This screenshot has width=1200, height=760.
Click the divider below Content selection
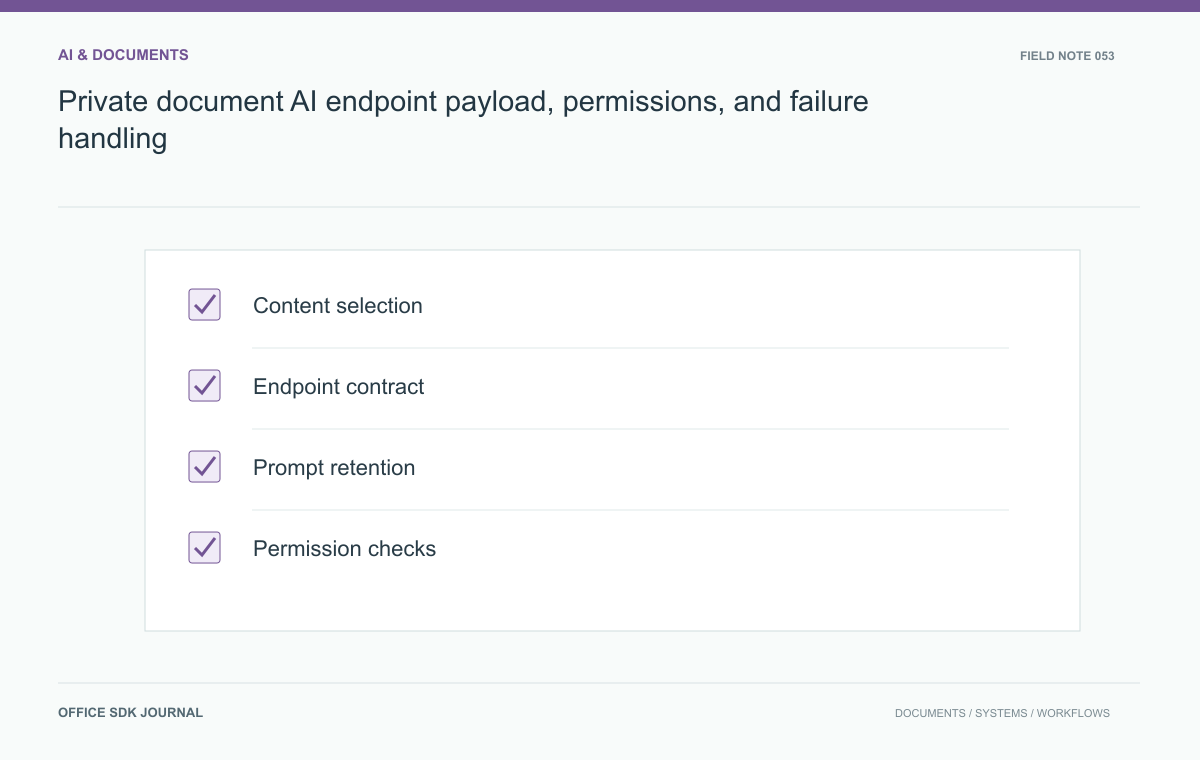[630, 348]
